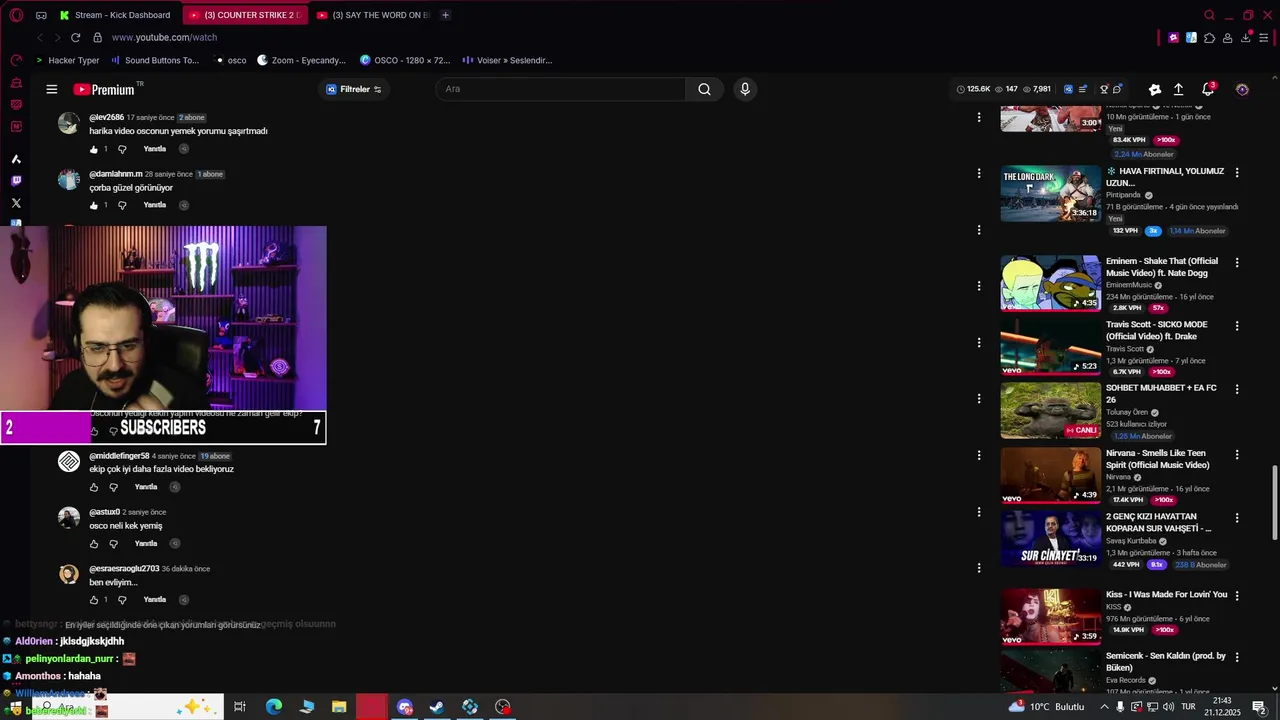This screenshot has width=1280, height=720.
Task: Open a new browser tab
Action: point(445,15)
